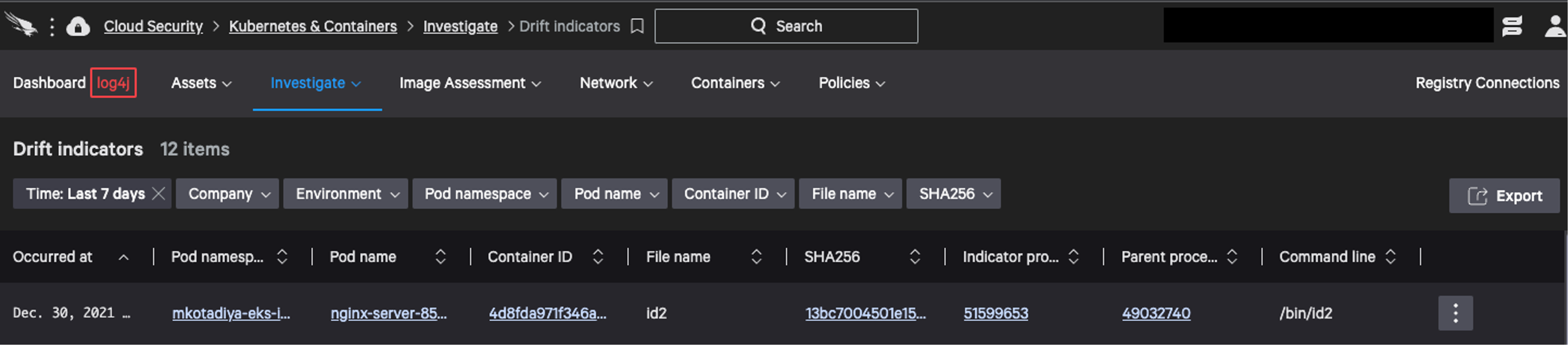Remove the Time: Last 7 days filter
The image size is (1568, 345).
158,194
